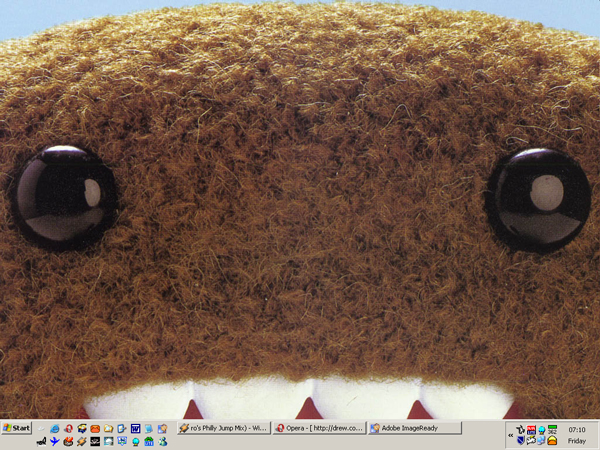Screen dimensions: 600x450
Task: Click the blue badge Quick Launch icon
Action: click(x=122, y=441)
